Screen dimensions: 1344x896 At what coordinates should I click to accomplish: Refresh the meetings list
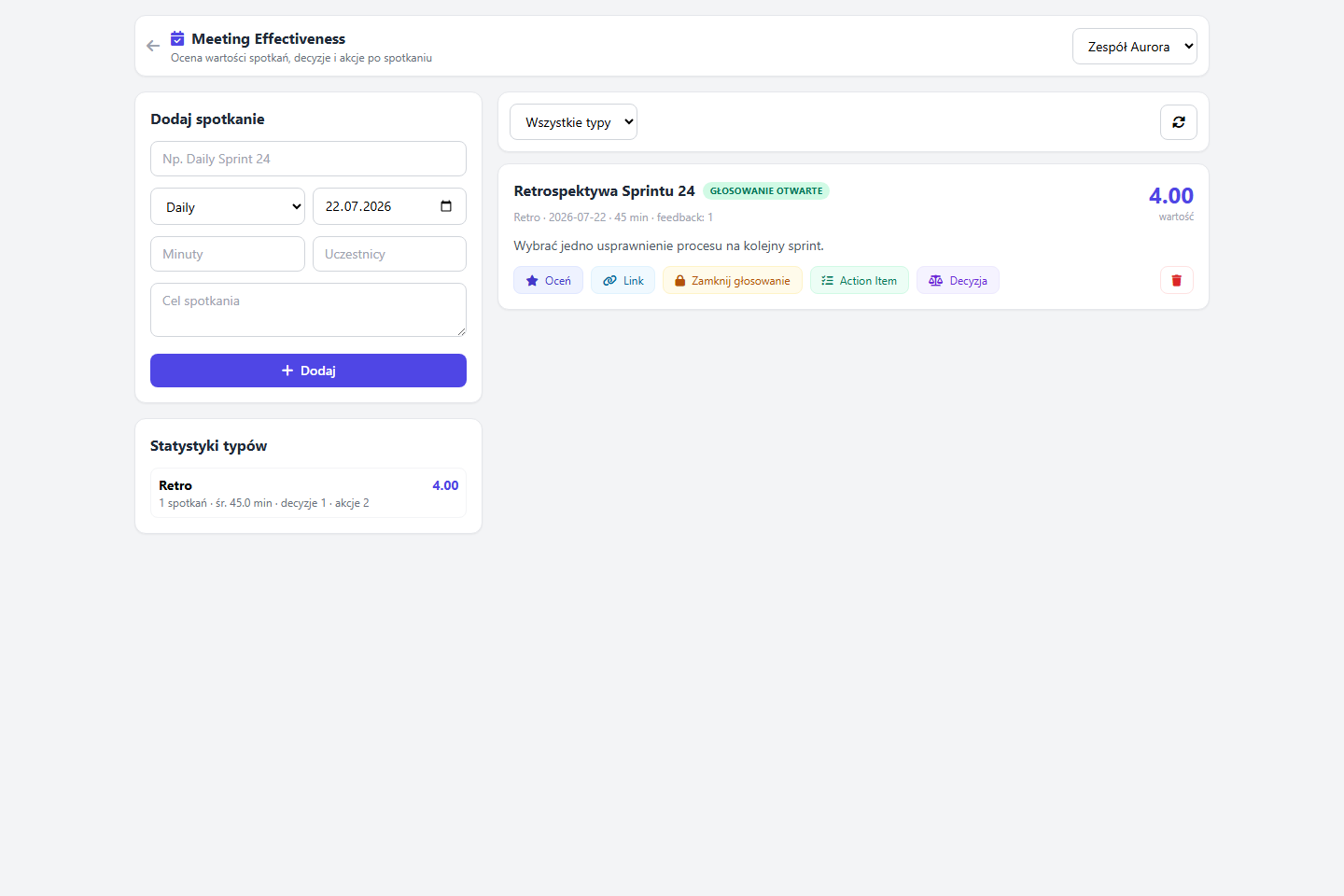(x=1179, y=122)
